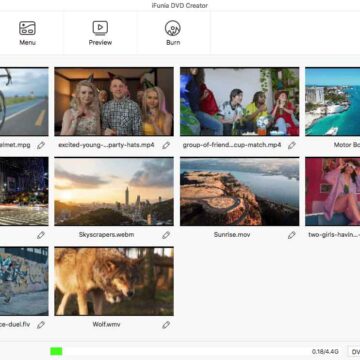Image resolution: width=360 pixels, height=360 pixels.
Task: Select the Sunrise cliff road thumbnail
Action: (239, 191)
